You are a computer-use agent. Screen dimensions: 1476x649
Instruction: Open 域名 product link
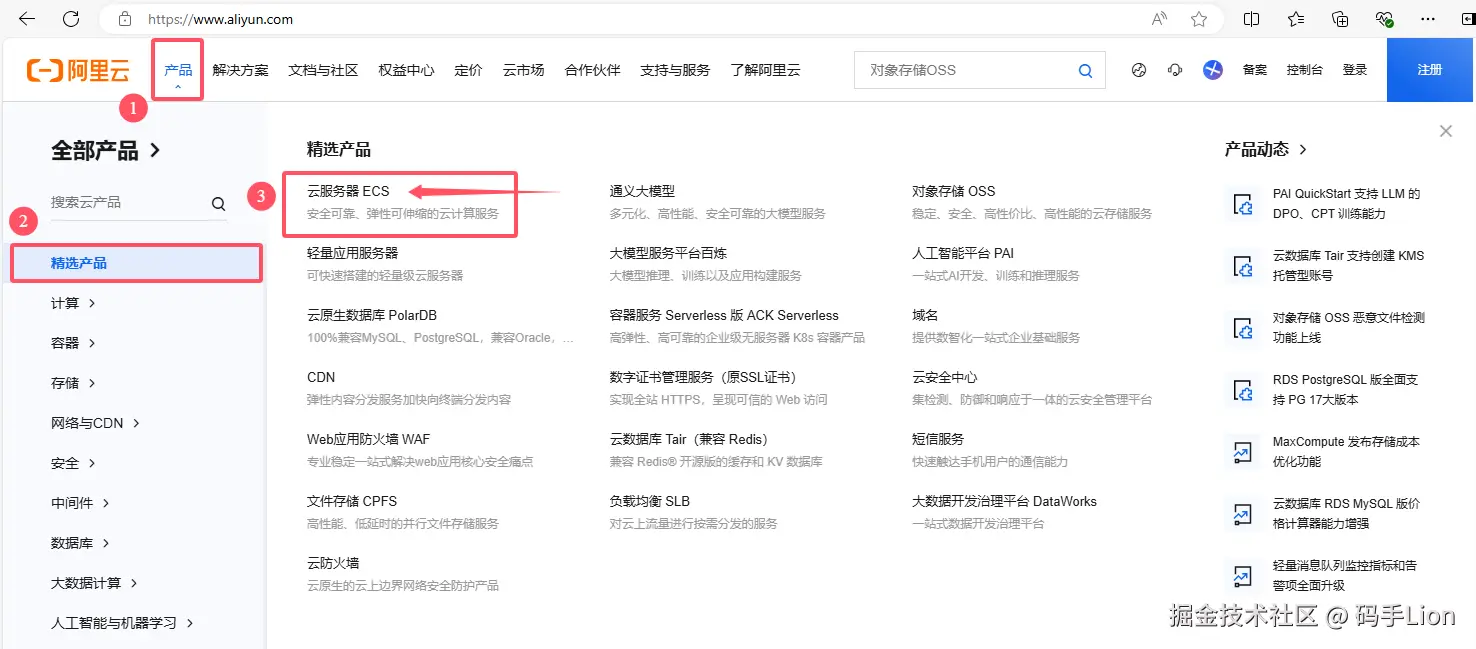[x=925, y=315]
